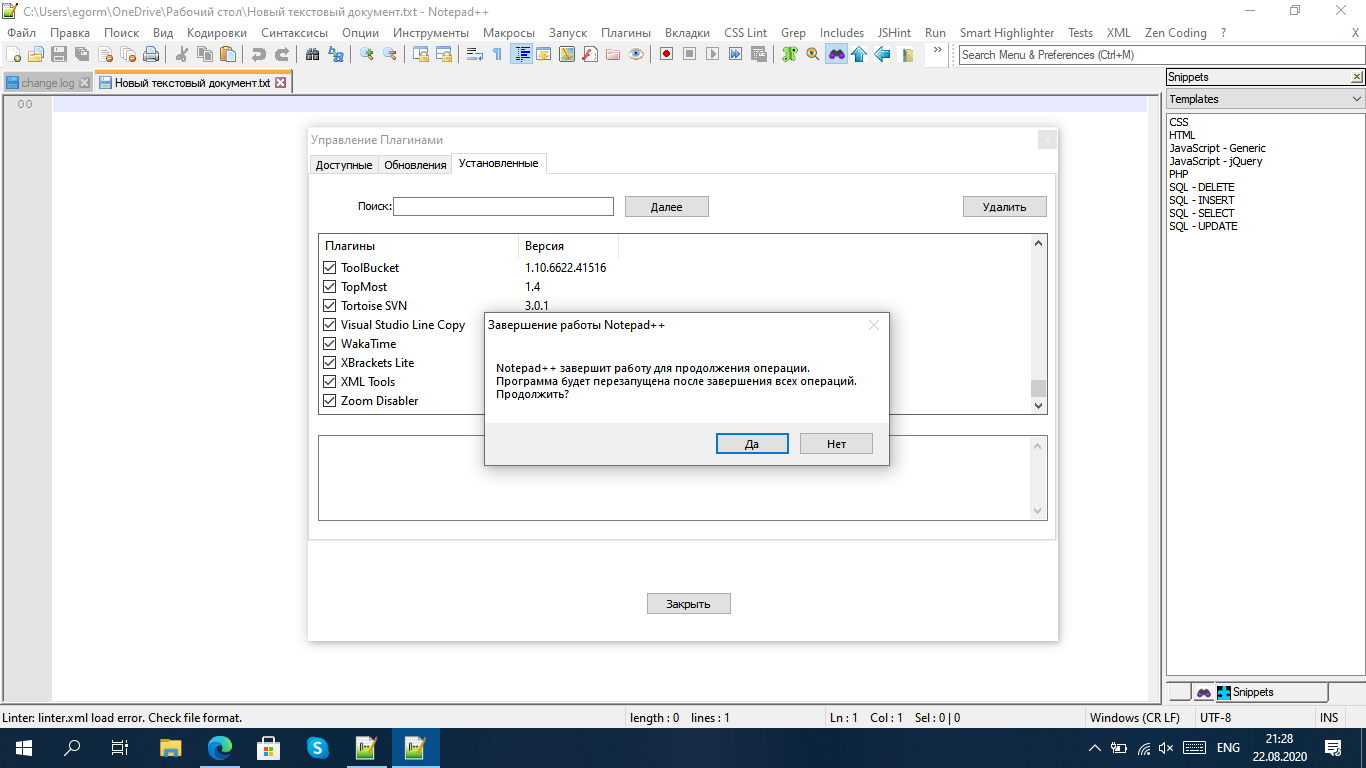The image size is (1366, 768).
Task: Toggle the indent guide toolbar icon
Action: (521, 54)
